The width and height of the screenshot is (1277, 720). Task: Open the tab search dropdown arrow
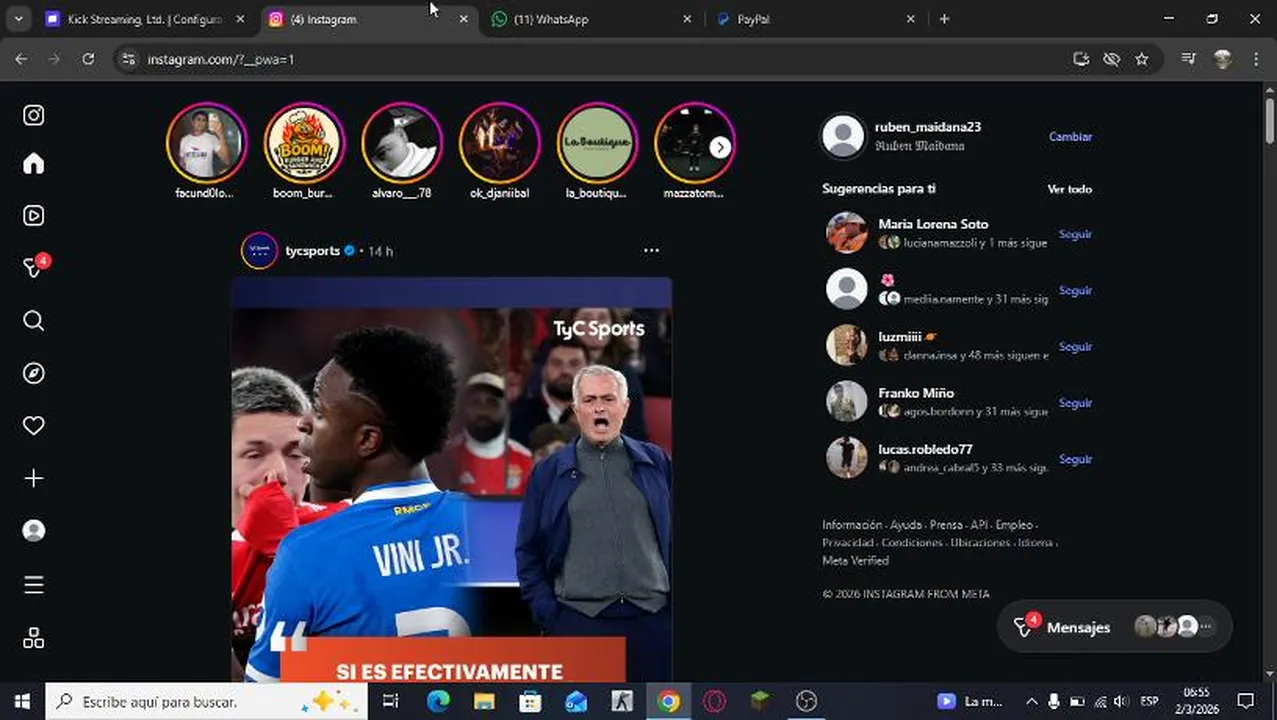pyautogui.click(x=18, y=19)
